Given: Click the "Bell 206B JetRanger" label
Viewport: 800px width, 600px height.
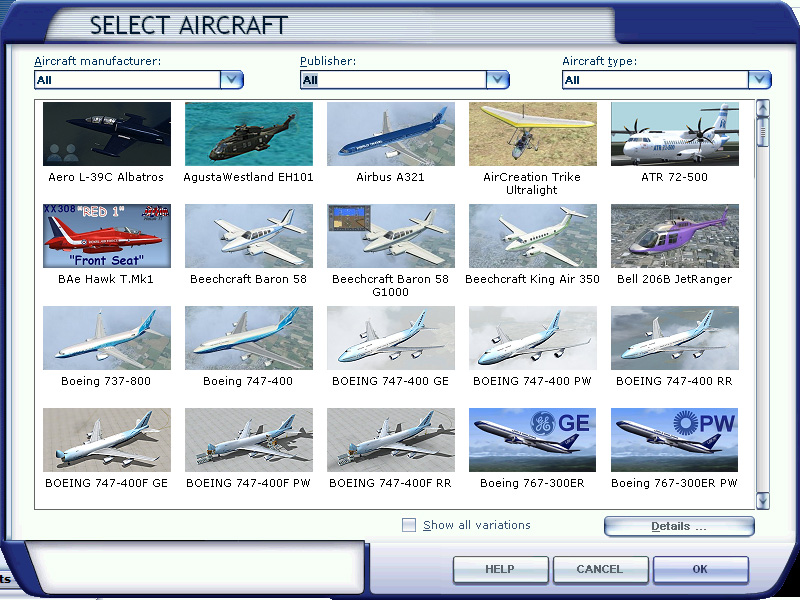Looking at the screenshot, I should tap(674, 279).
